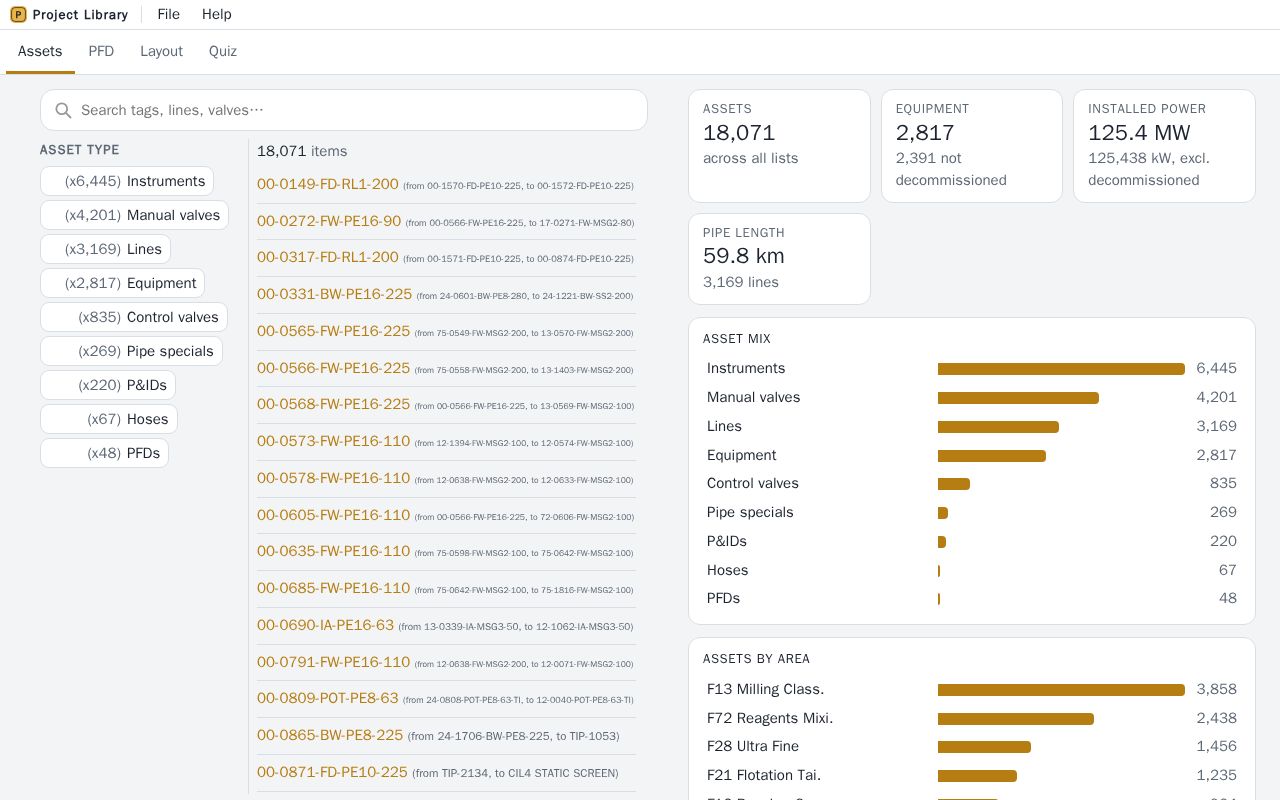Viewport: 1280px width, 800px height.
Task: Switch to the Assets tab
Action: tap(40, 51)
